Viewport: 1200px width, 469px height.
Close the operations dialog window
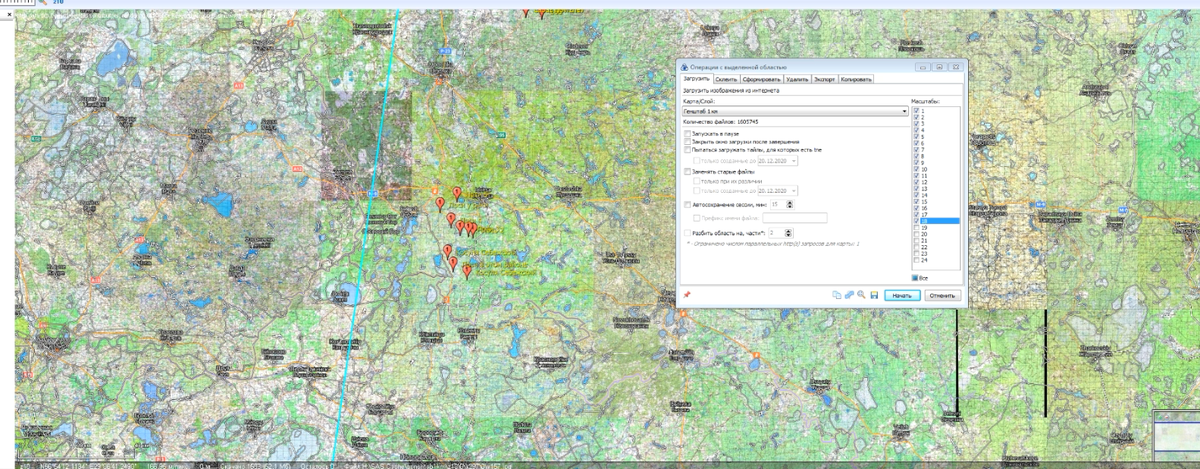pos(956,67)
